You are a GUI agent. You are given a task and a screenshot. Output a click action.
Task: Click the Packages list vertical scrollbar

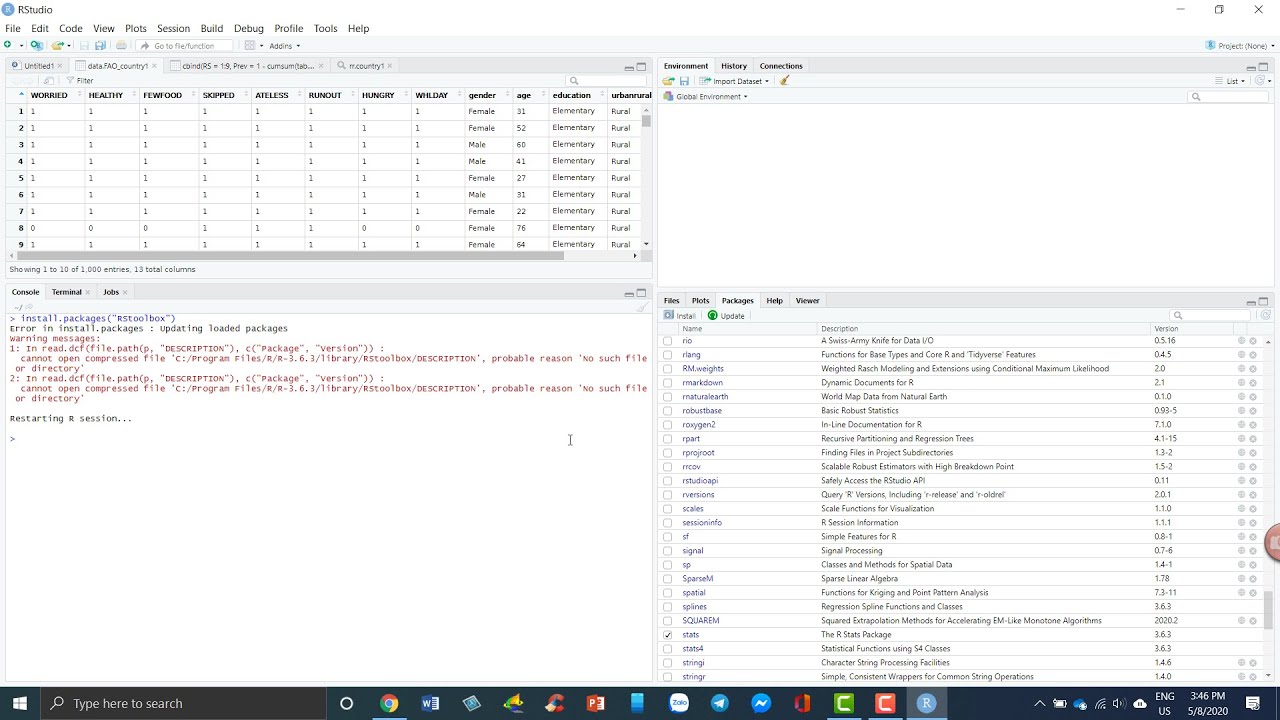1268,610
